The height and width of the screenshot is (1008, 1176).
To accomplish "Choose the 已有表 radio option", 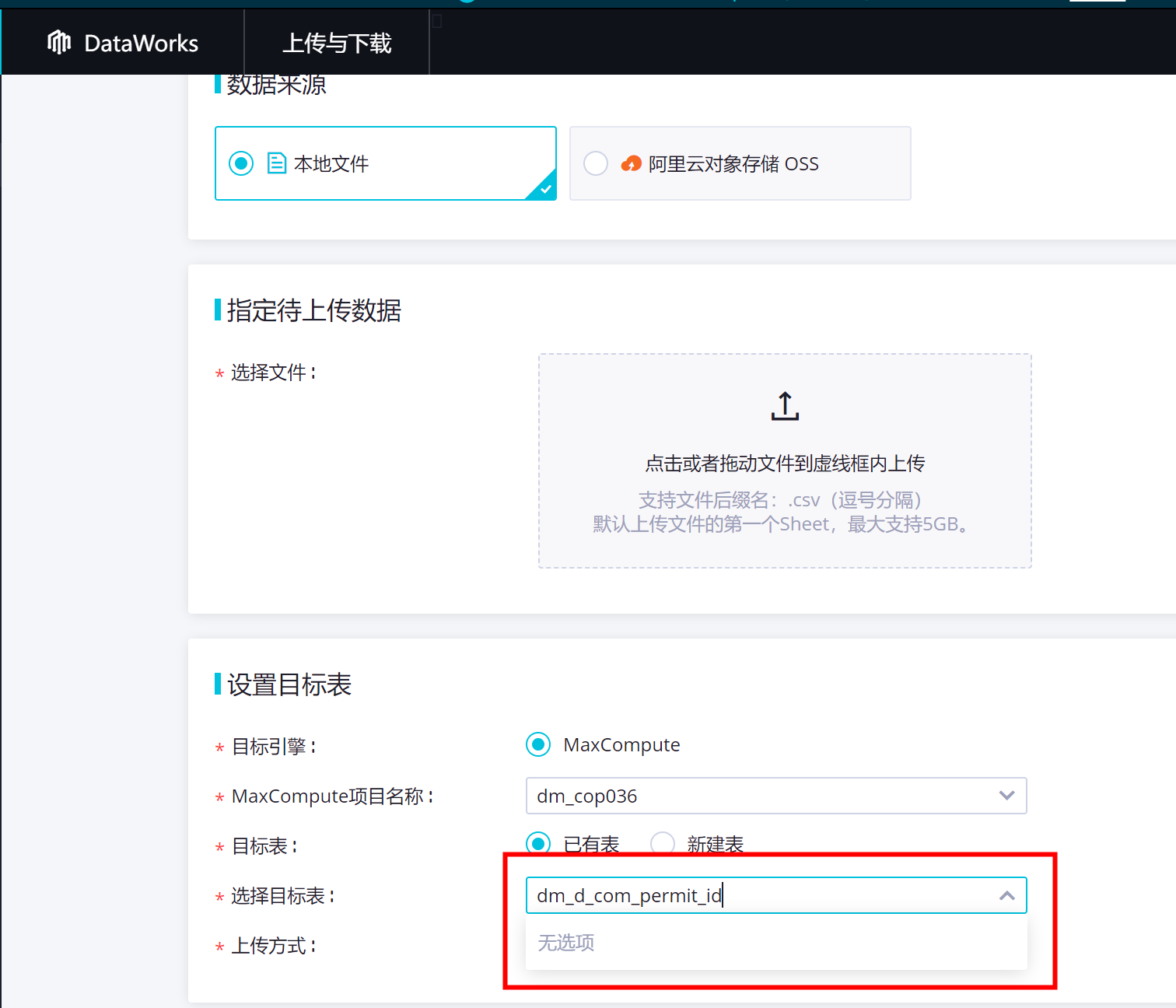I will [538, 843].
